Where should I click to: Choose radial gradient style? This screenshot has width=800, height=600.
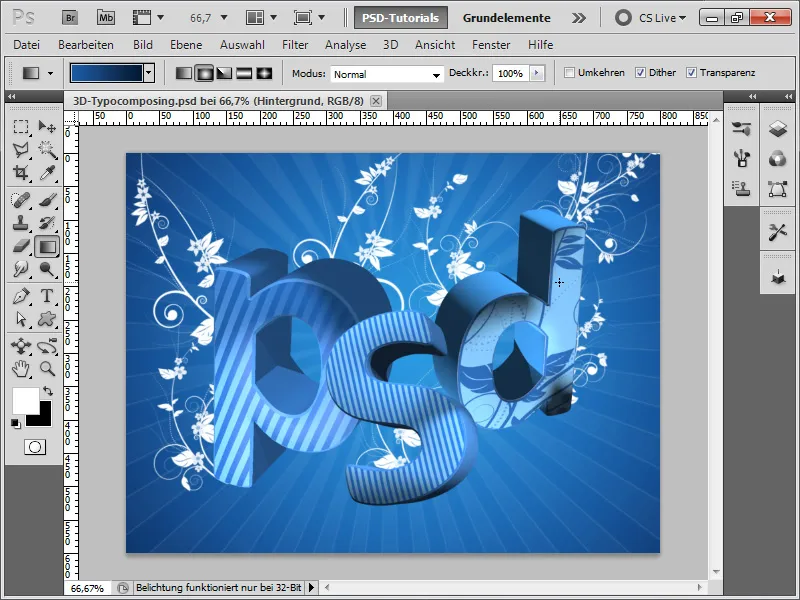(x=204, y=73)
